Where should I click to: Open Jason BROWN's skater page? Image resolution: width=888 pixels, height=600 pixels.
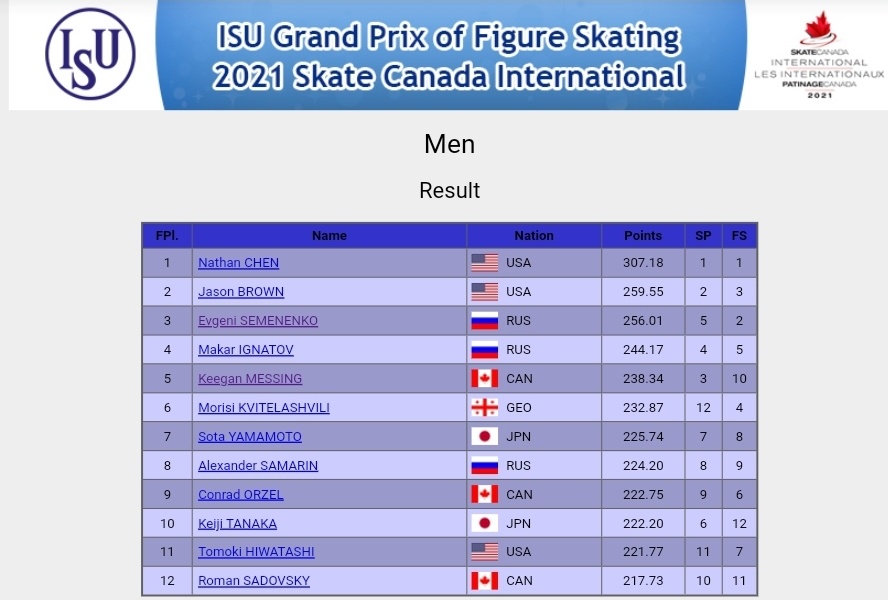click(x=241, y=292)
